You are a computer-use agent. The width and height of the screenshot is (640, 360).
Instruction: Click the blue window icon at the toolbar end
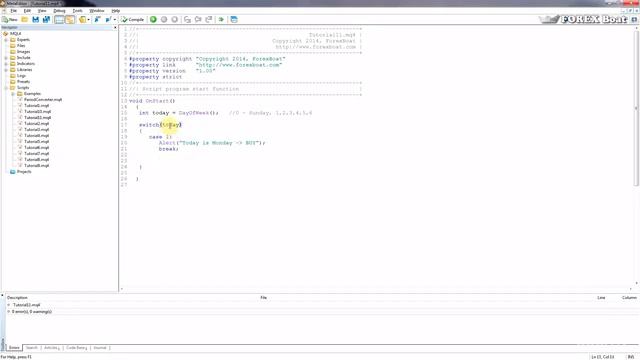[234, 20]
